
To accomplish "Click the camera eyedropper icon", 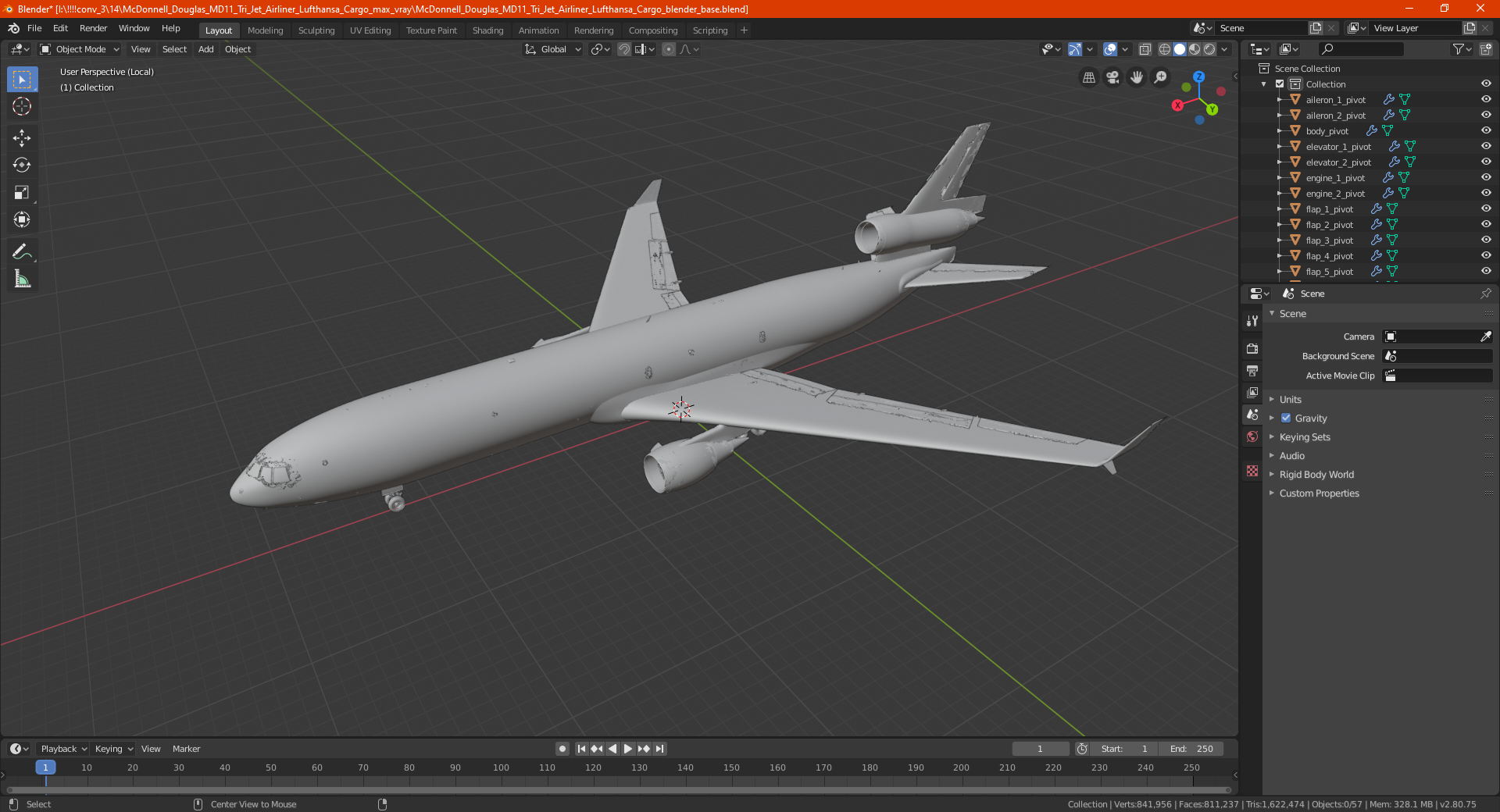I will (x=1485, y=337).
